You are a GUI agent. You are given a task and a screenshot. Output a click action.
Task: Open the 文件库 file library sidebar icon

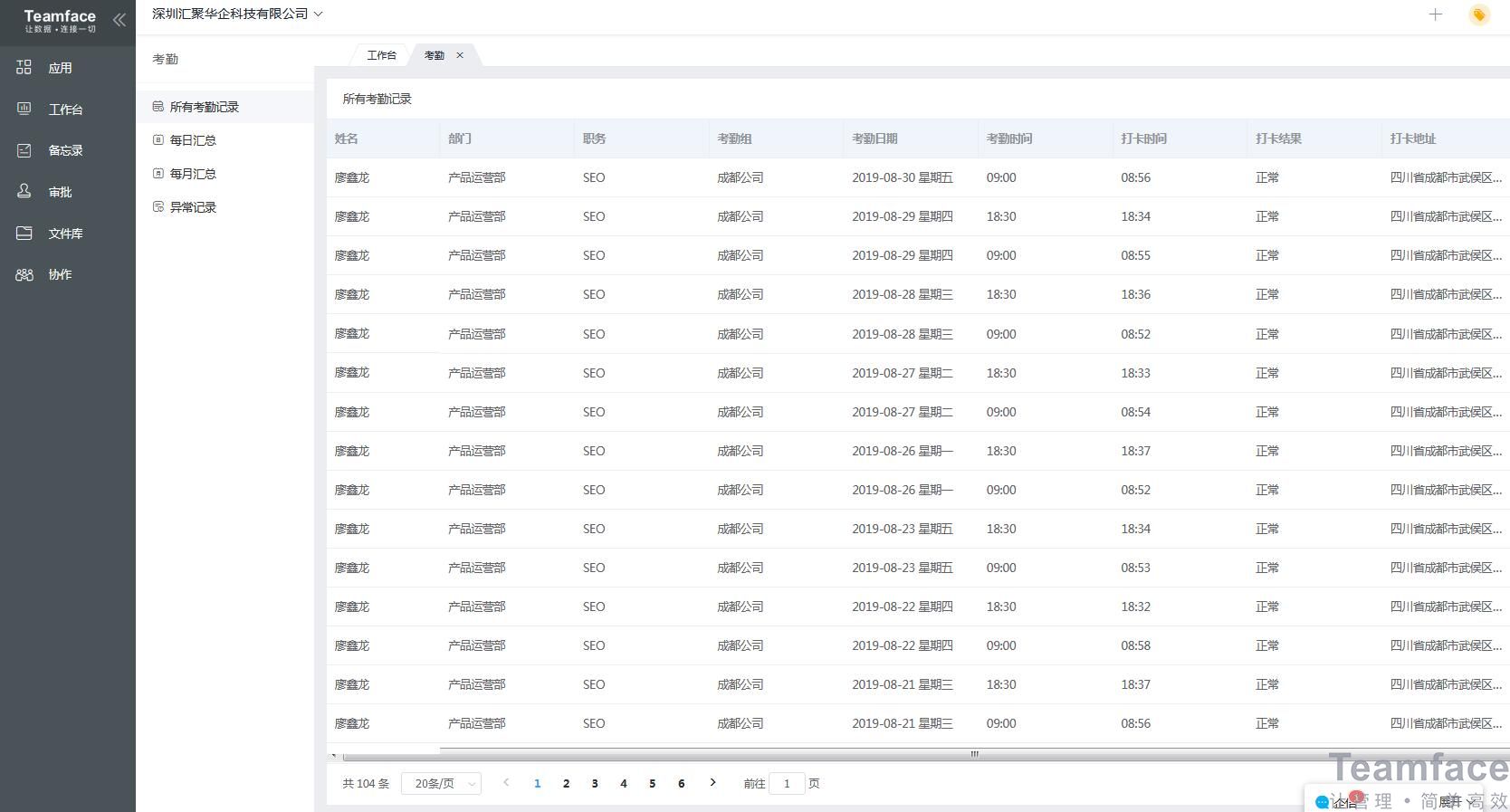click(x=24, y=234)
